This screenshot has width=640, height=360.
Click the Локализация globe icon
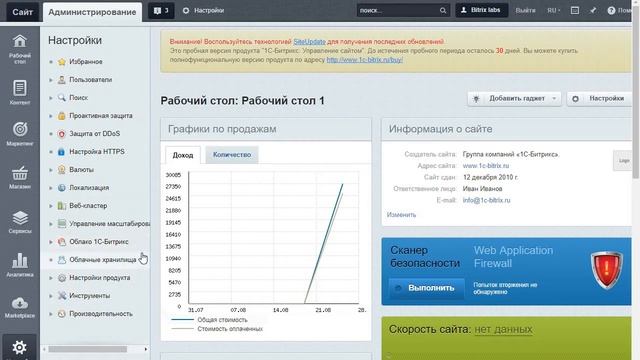coord(62,188)
